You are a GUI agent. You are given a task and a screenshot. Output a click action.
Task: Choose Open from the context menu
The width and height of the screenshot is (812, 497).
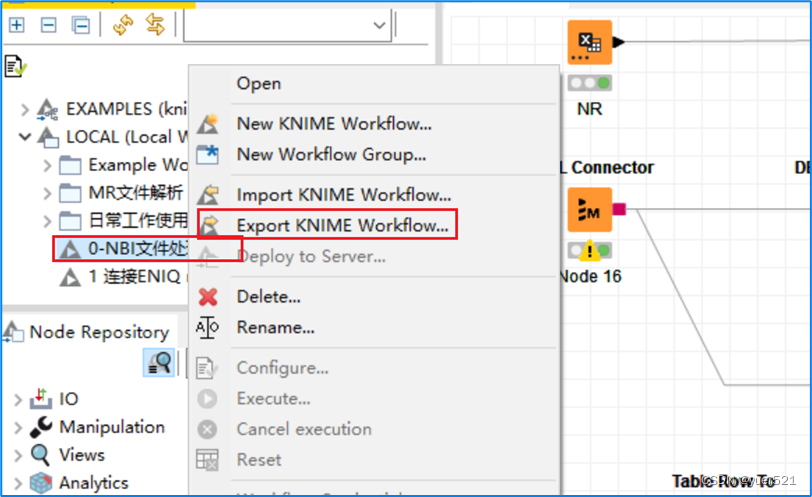tap(259, 83)
